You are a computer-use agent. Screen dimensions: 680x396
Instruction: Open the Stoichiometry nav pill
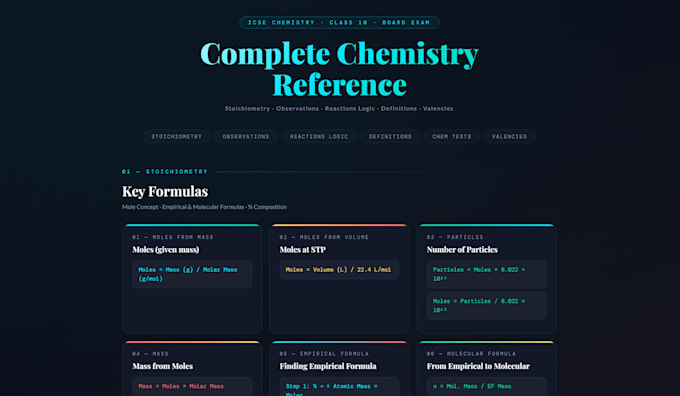click(177, 136)
